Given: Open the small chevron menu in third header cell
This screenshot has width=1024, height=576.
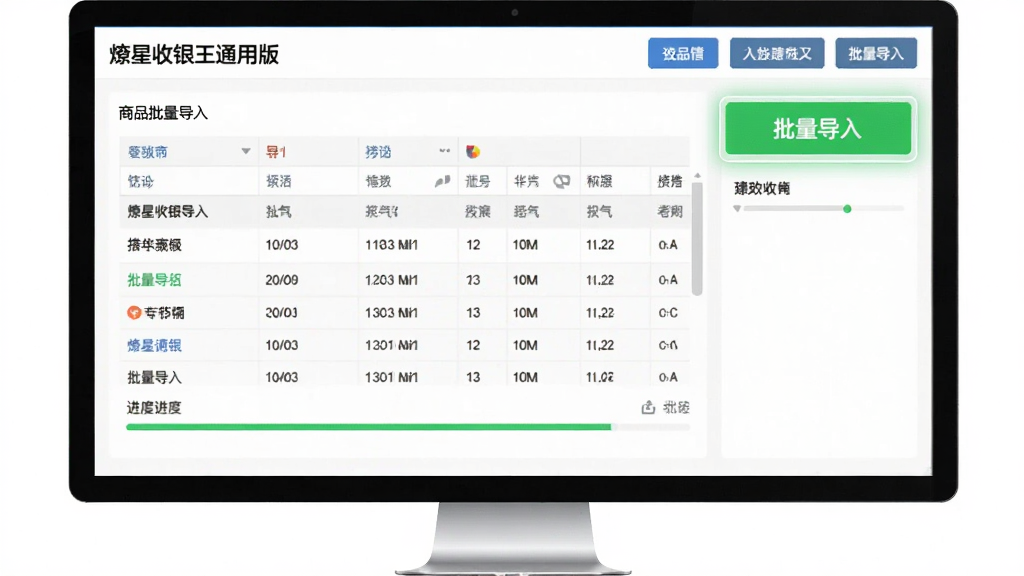Looking at the screenshot, I should [445, 151].
